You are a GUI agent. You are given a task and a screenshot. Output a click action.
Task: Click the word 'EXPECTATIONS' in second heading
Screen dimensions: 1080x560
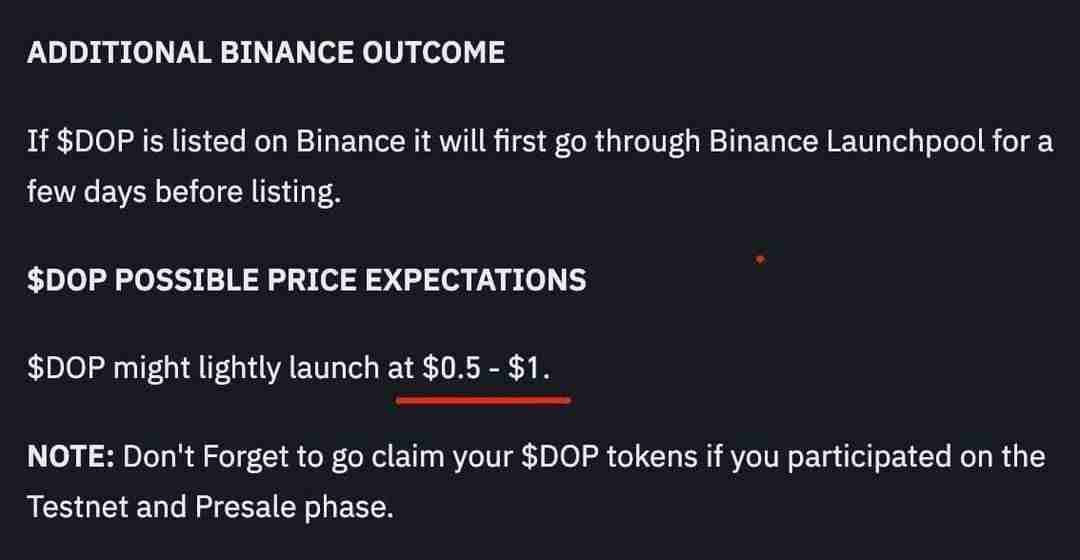475,280
